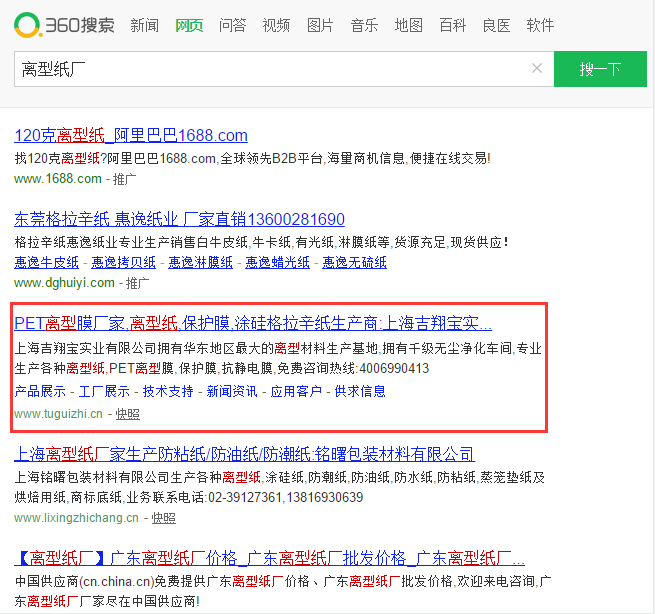Screen dimensions: 655x614
Task: Click phone text 02-39127361,13816930639
Action: (x=286, y=497)
